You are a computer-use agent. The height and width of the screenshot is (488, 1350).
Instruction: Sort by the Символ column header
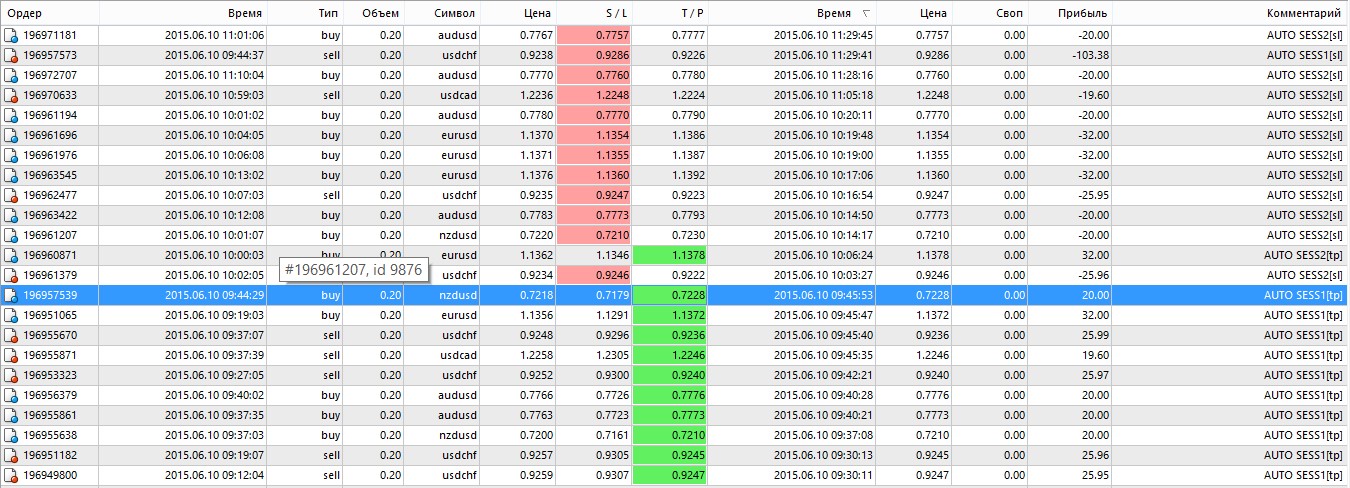pyautogui.click(x=444, y=13)
